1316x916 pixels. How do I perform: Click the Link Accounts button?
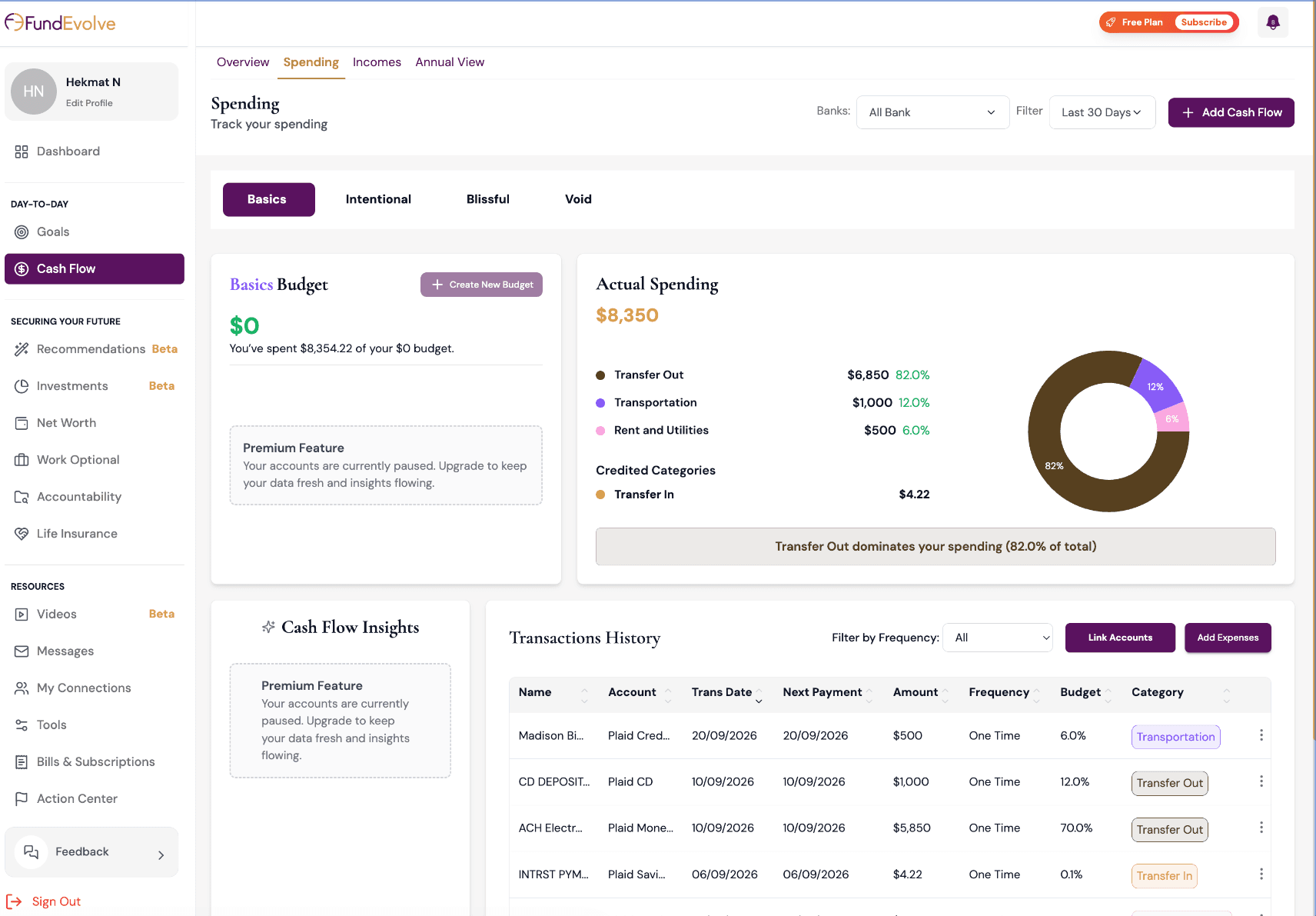1120,638
